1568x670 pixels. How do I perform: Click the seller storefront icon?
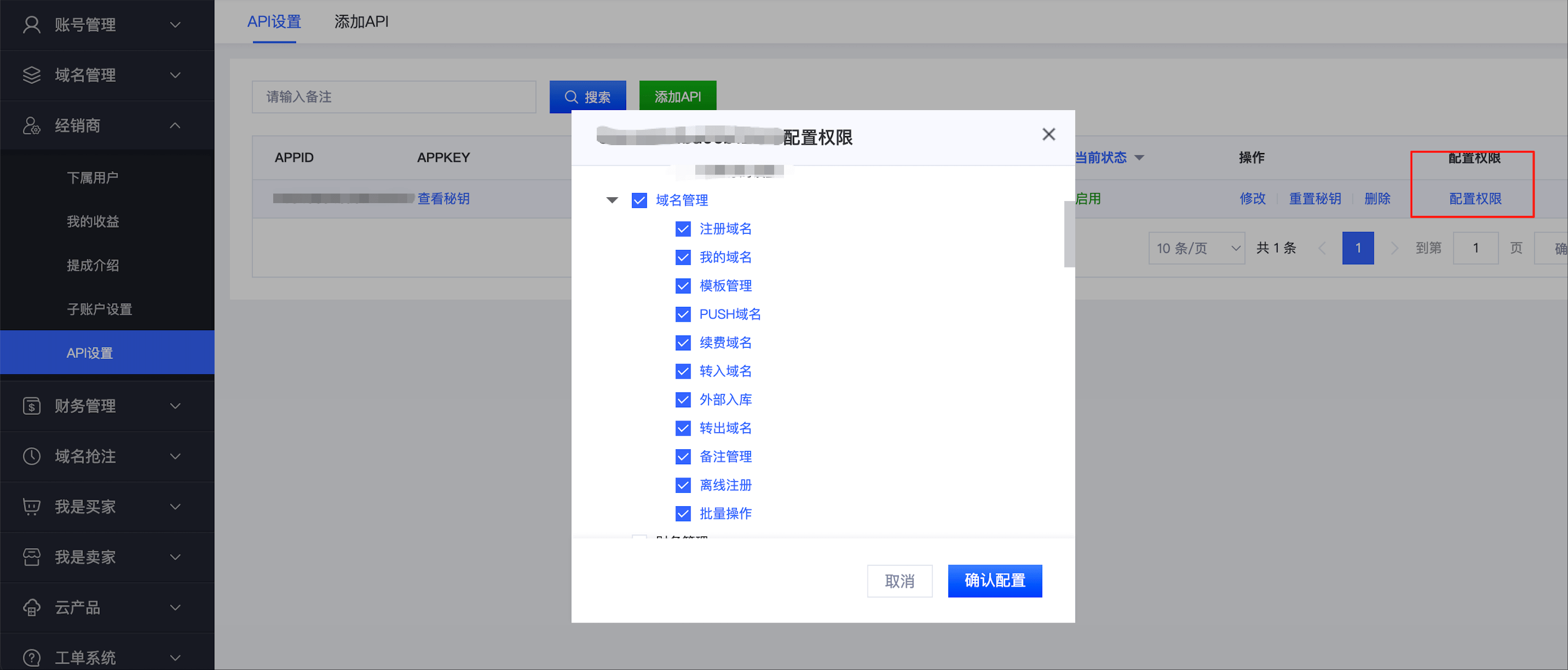[32, 557]
